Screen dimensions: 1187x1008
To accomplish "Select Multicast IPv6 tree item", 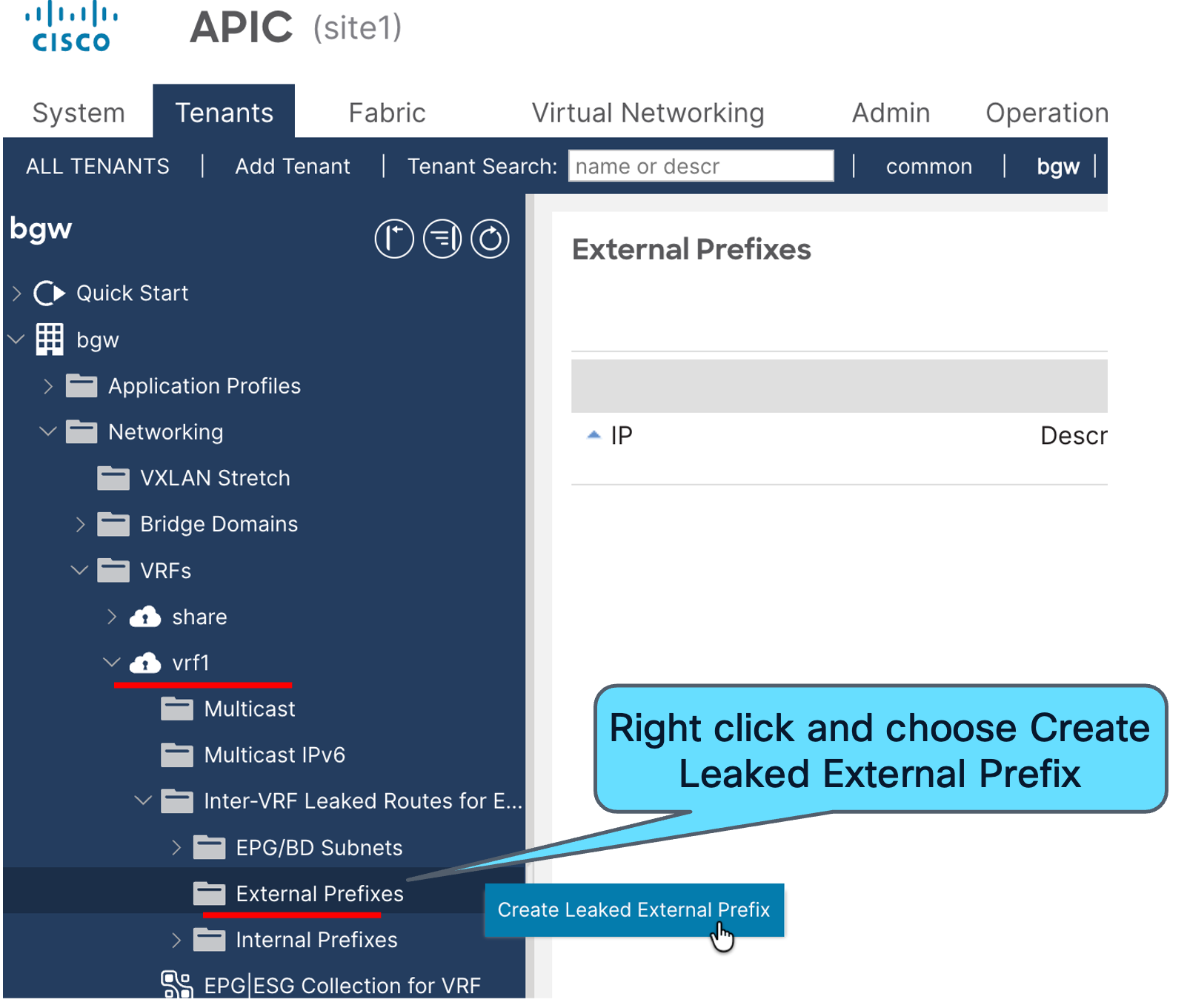I will [275, 755].
